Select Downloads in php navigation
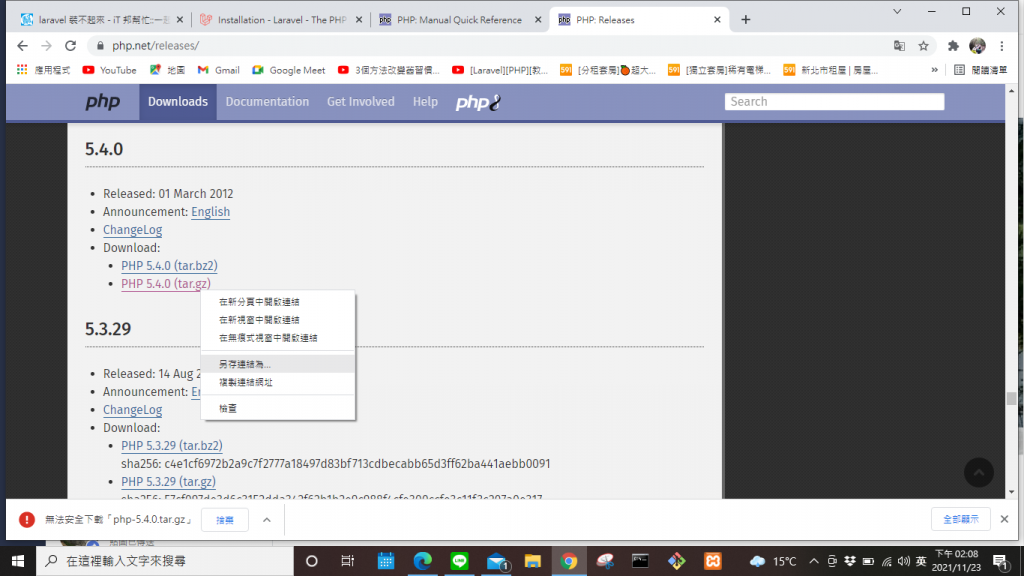 (x=178, y=102)
